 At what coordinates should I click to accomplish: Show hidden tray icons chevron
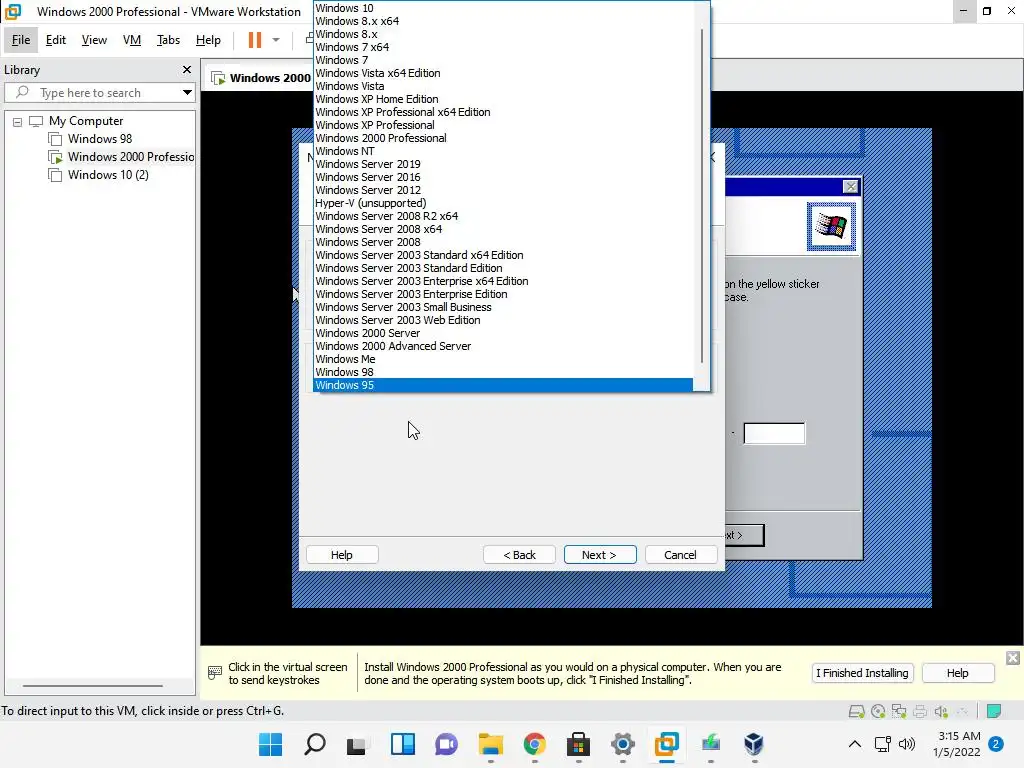tap(854, 744)
